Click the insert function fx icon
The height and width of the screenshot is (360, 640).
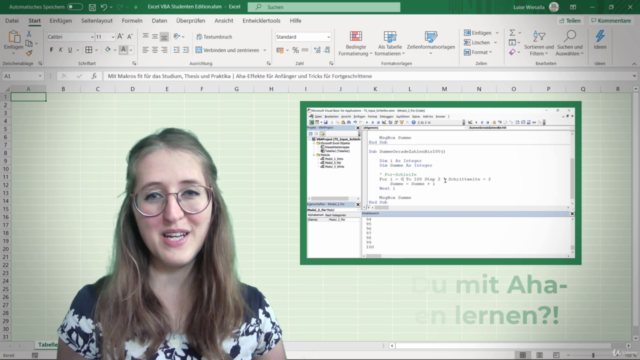tap(94, 76)
